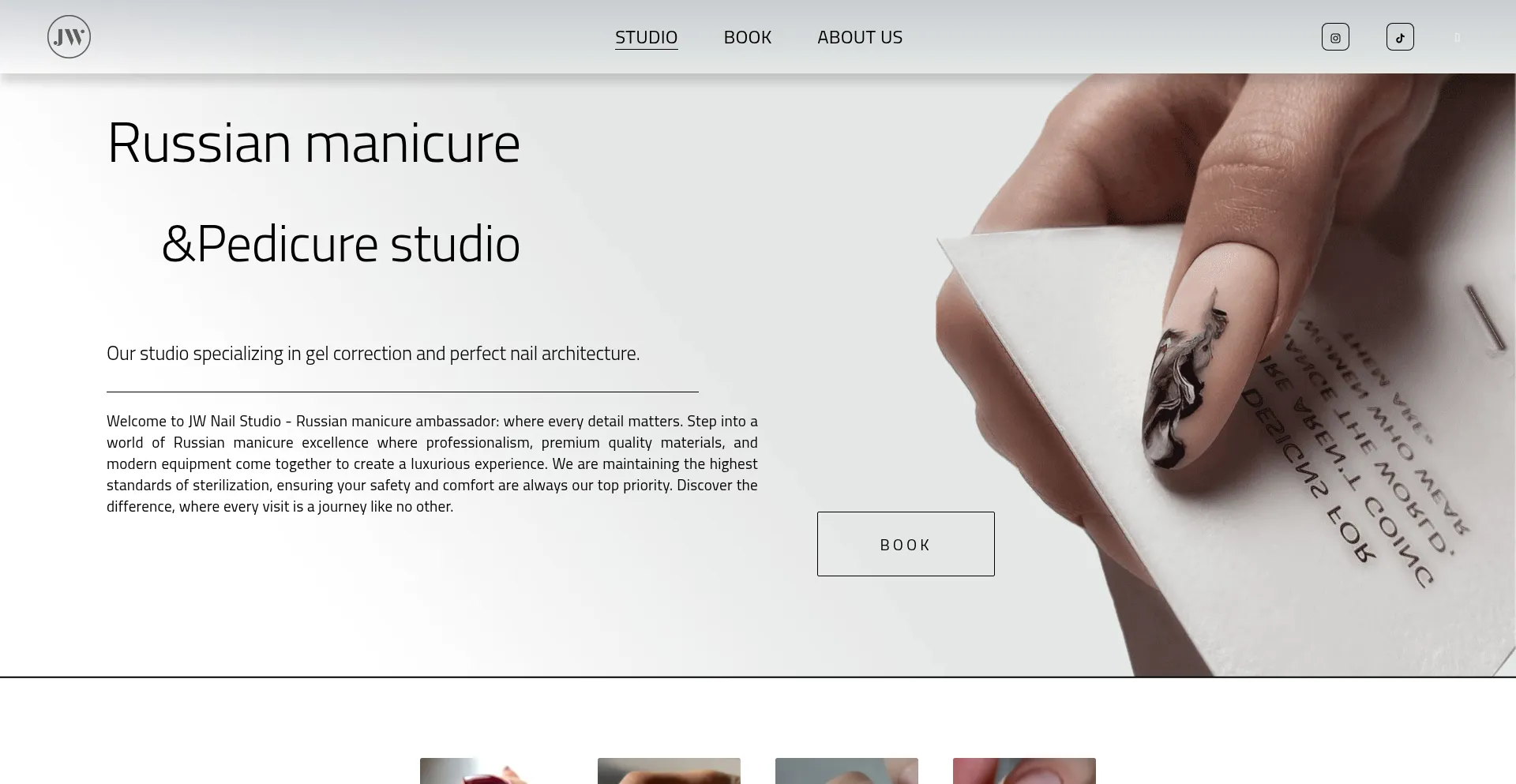Switch to the STUDIO menu item

coord(646,37)
